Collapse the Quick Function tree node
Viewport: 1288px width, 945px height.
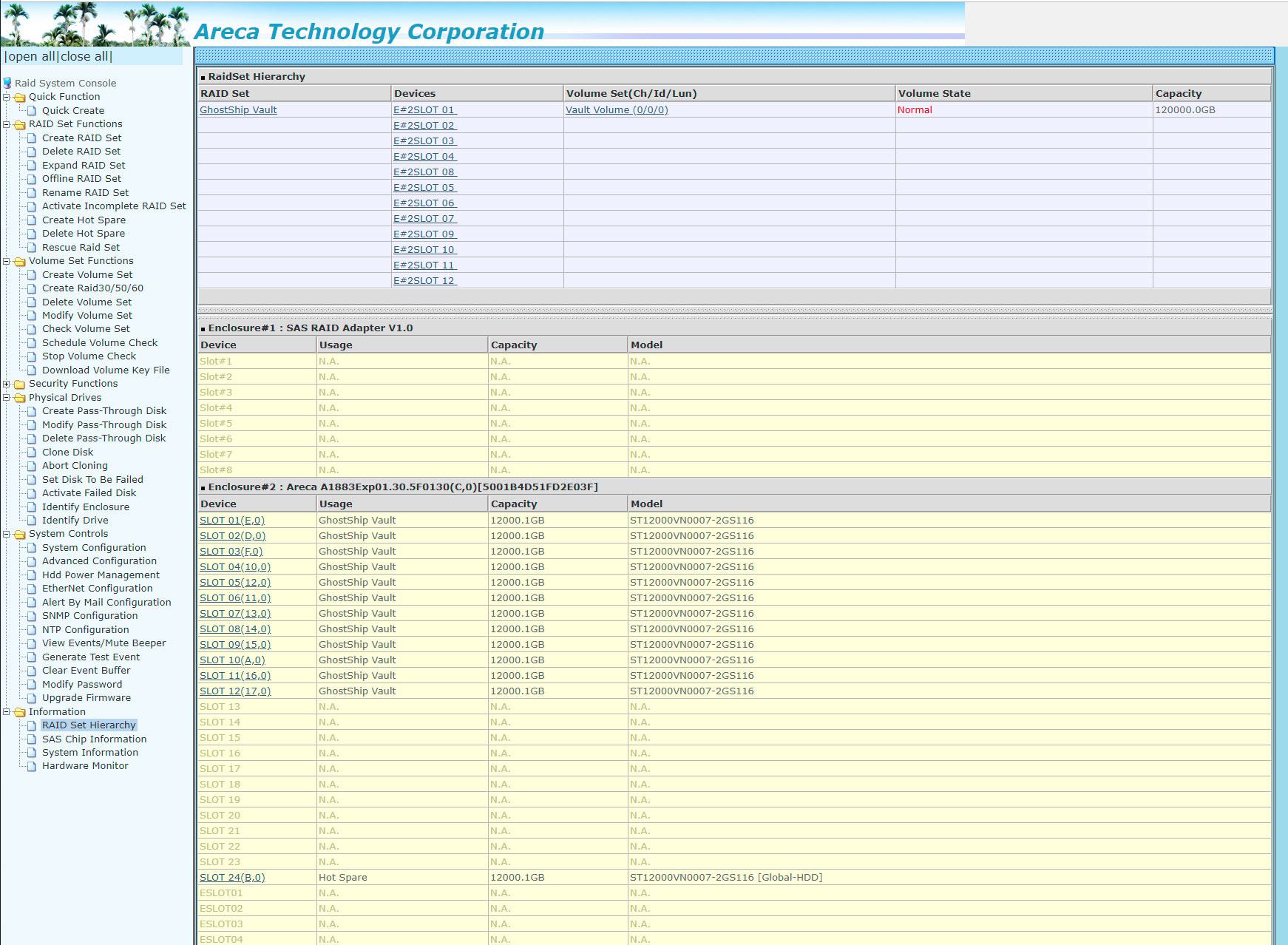(7, 97)
